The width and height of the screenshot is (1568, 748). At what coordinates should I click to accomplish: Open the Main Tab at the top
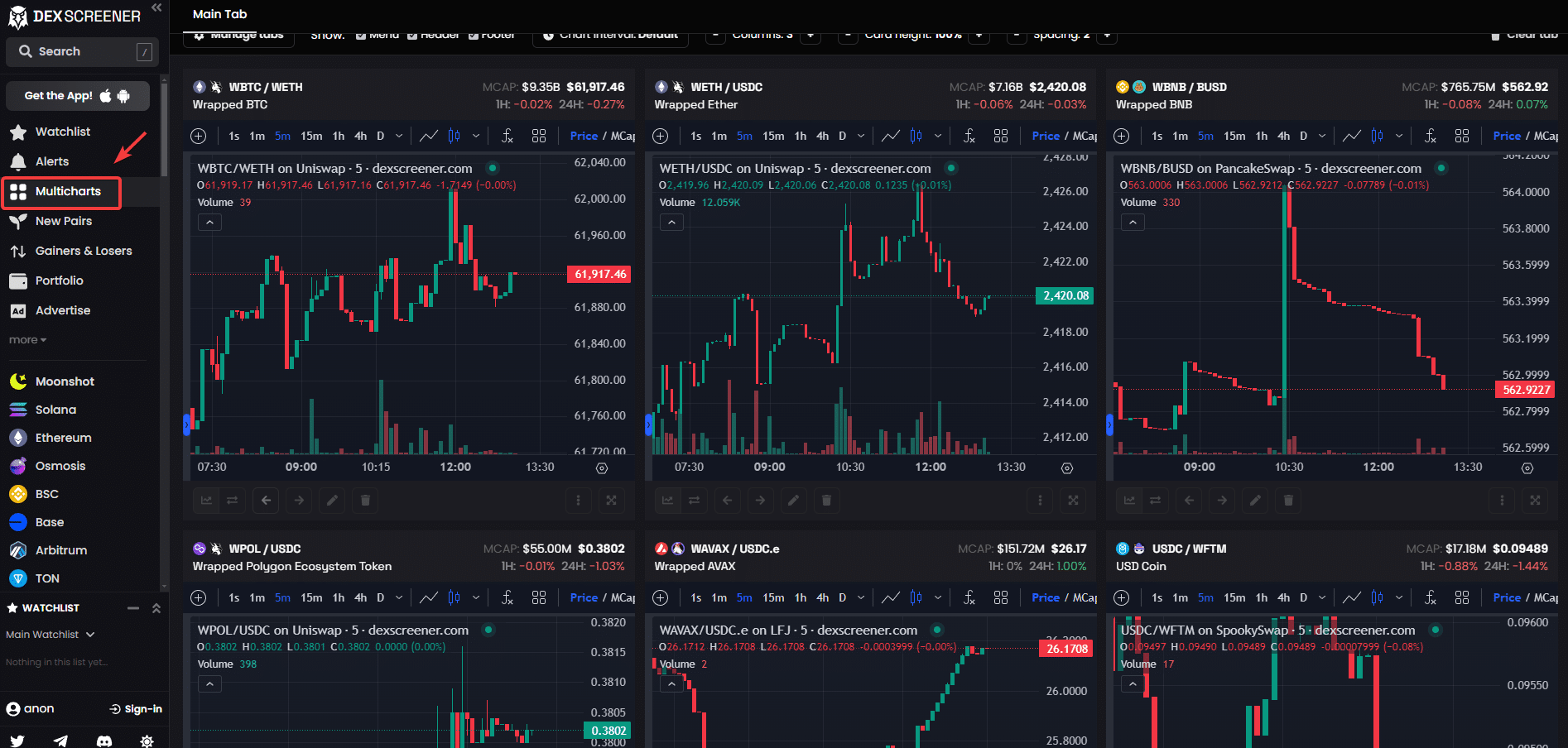tap(219, 14)
